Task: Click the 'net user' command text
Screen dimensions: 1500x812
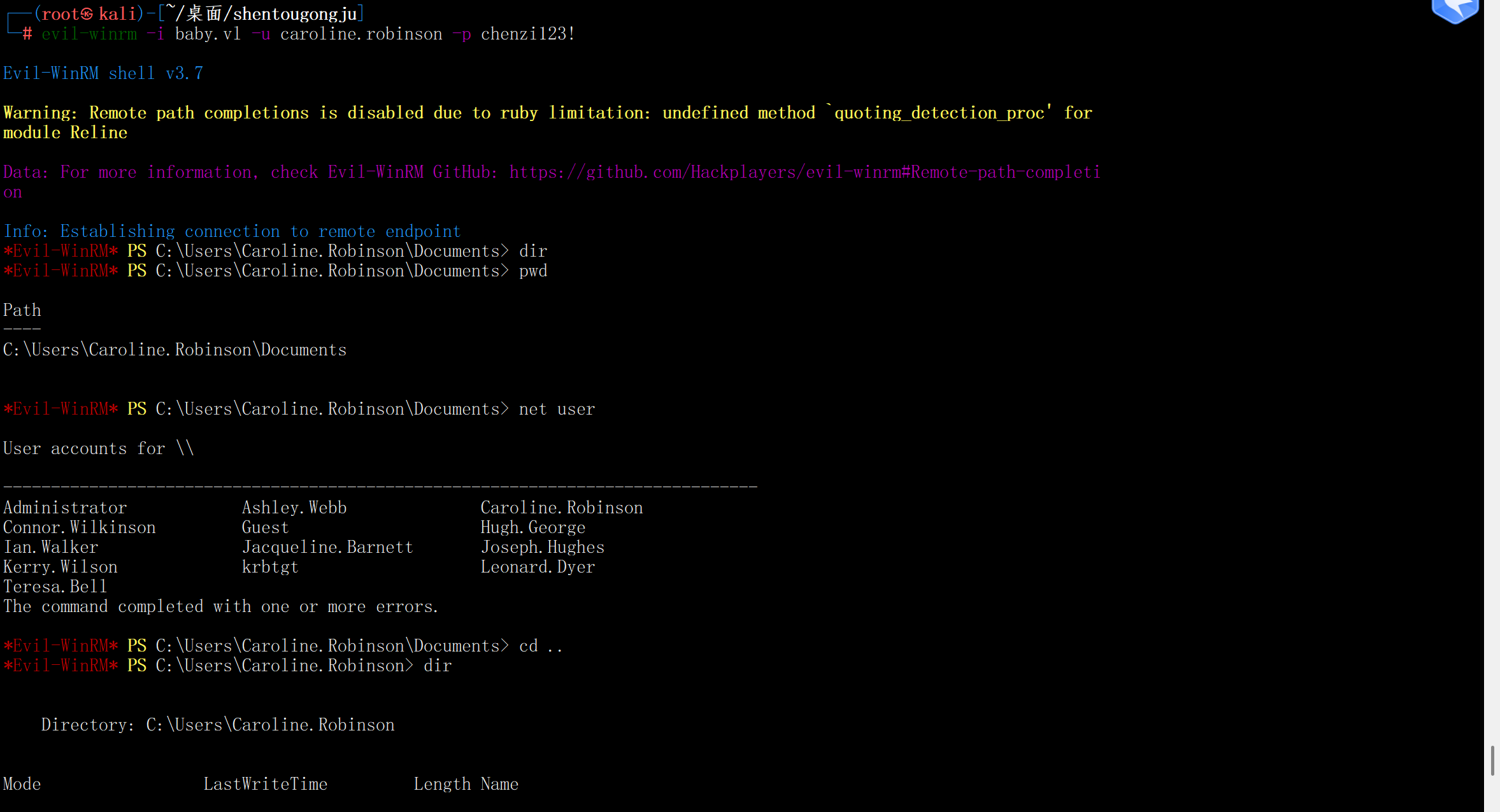Action: pos(557,409)
